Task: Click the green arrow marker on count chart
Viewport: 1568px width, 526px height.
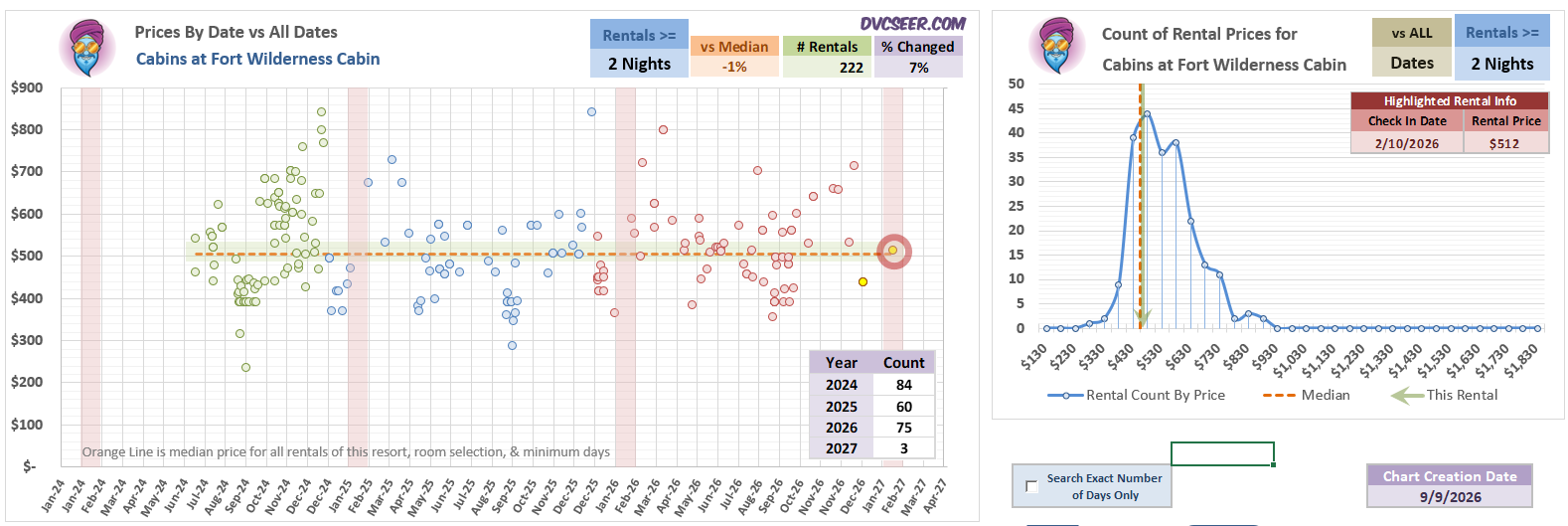Action: pyautogui.click(x=1143, y=317)
